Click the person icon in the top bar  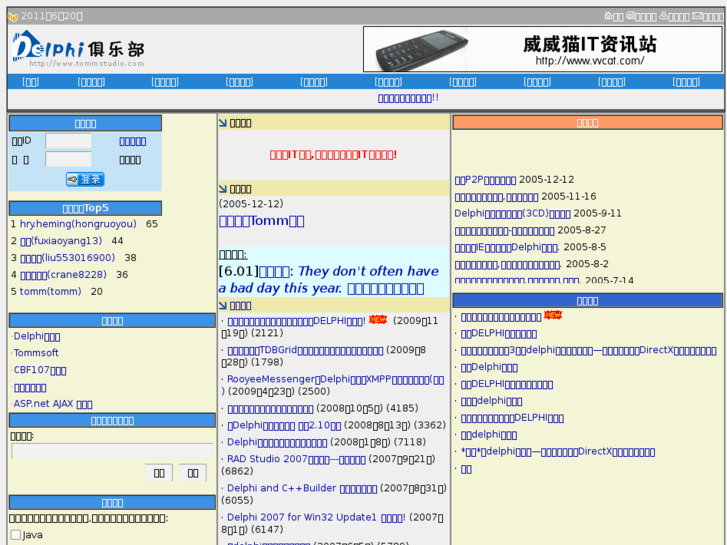pos(663,16)
